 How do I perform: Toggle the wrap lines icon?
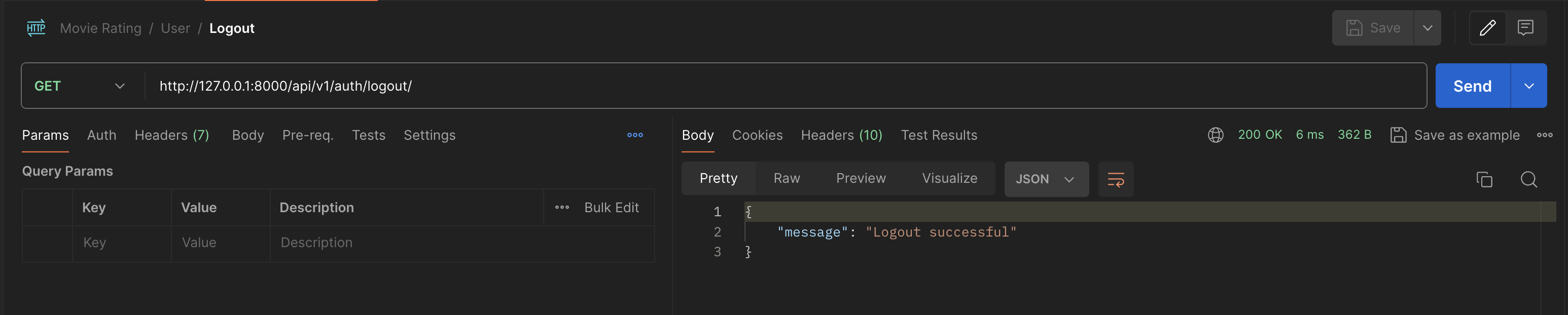click(1115, 179)
